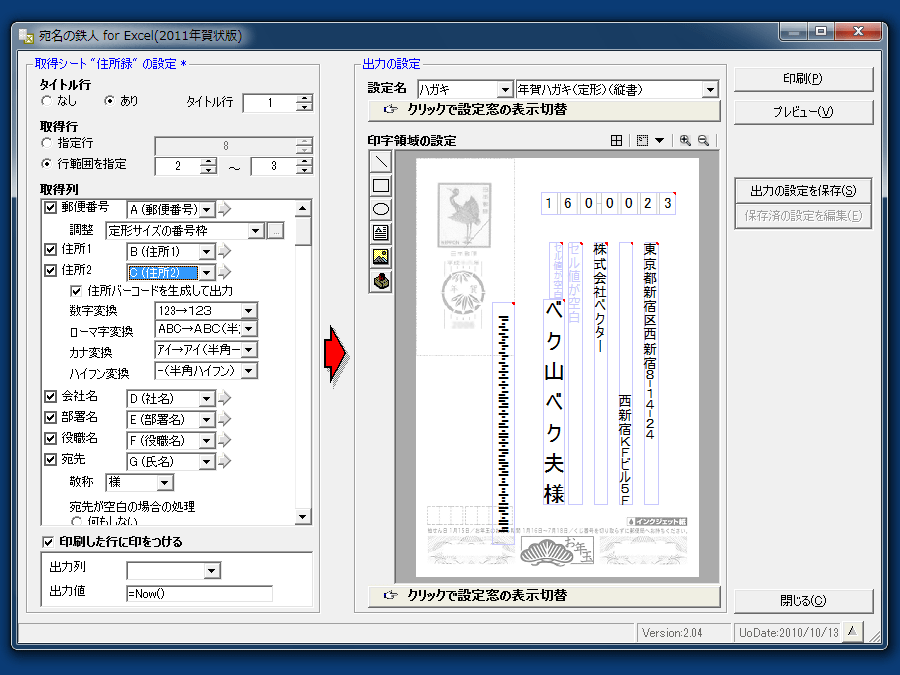Decrease the ending row range stepper
The width and height of the screenshot is (900, 675).
(x=304, y=170)
